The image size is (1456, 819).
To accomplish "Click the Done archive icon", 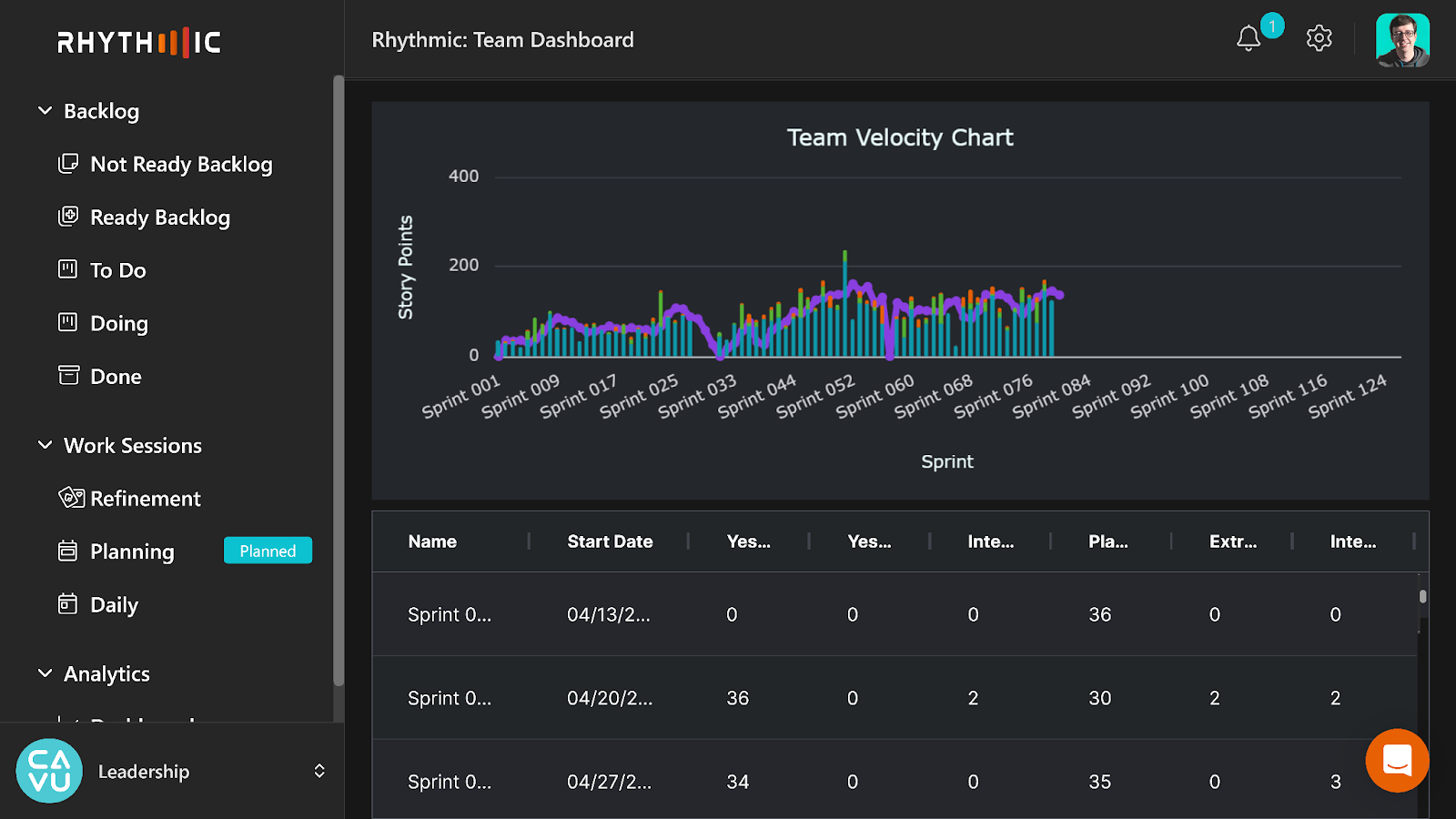I will (x=68, y=376).
